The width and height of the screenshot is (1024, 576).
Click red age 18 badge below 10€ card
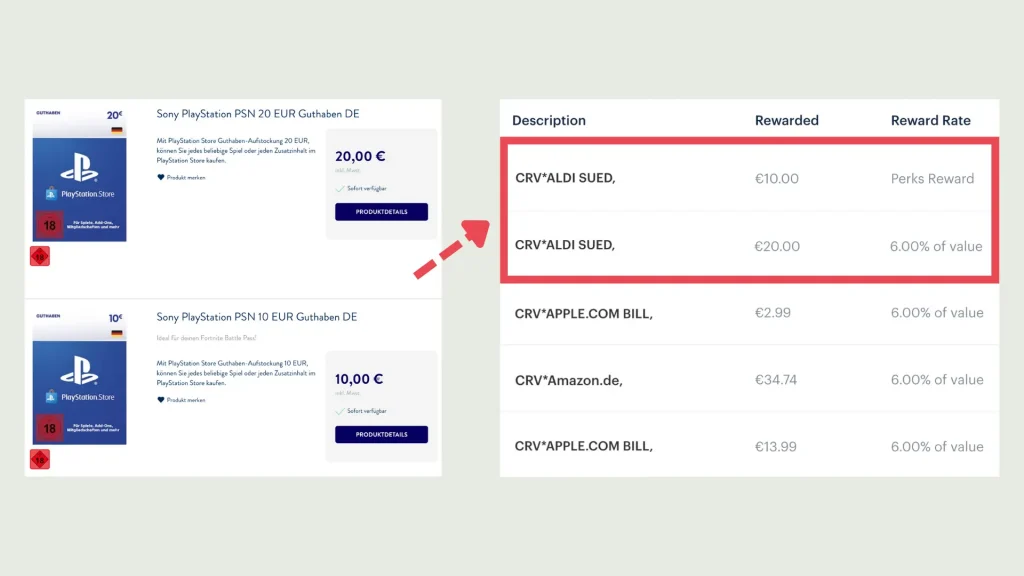point(40,460)
